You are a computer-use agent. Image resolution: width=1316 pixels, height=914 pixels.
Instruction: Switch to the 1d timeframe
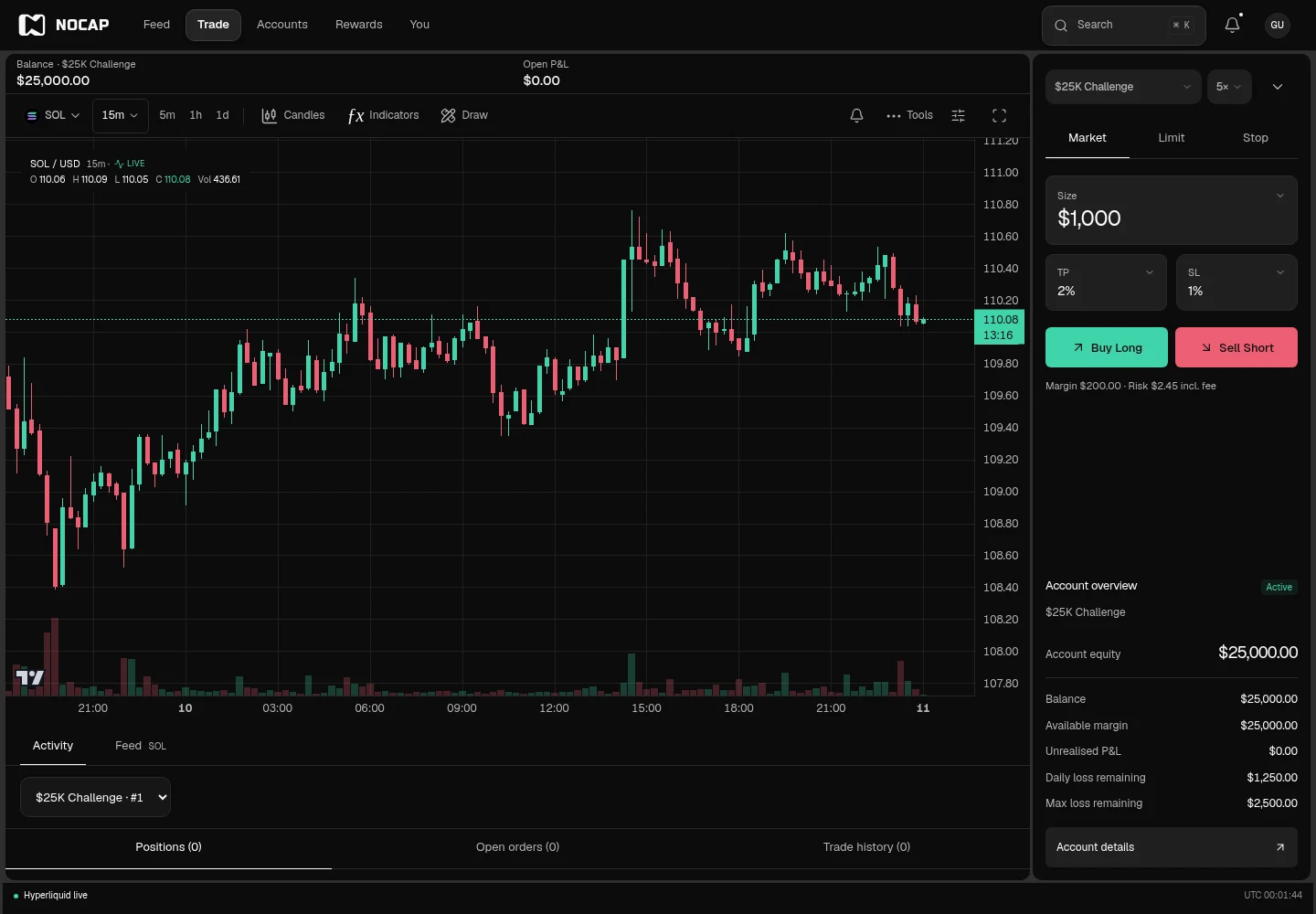222,115
